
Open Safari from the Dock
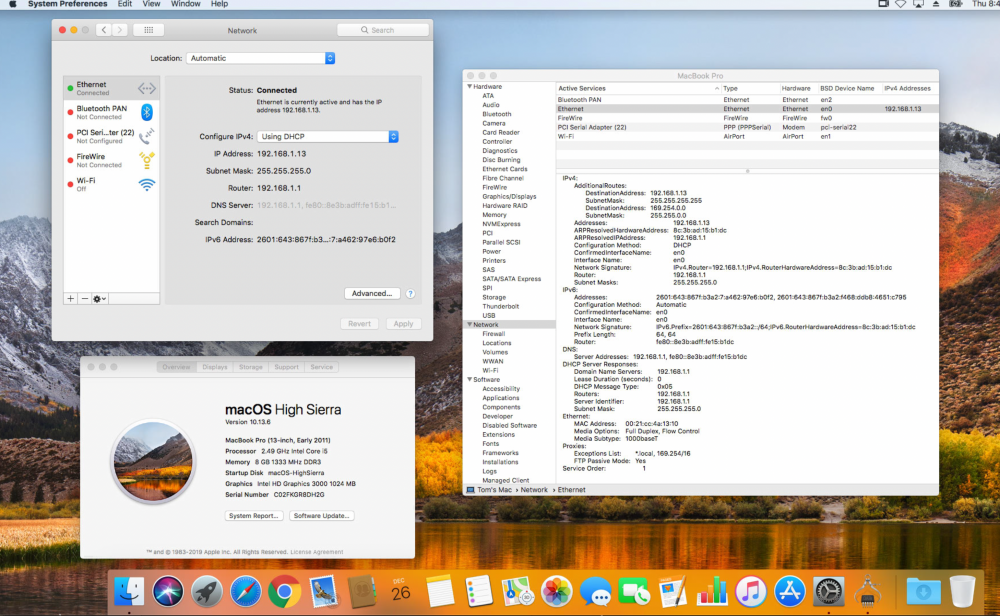[x=246, y=591]
